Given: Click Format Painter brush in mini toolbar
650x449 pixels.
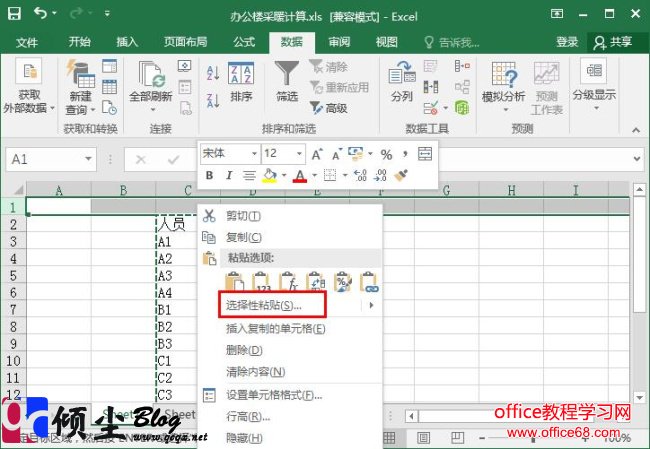Looking at the screenshot, I should tap(401, 175).
